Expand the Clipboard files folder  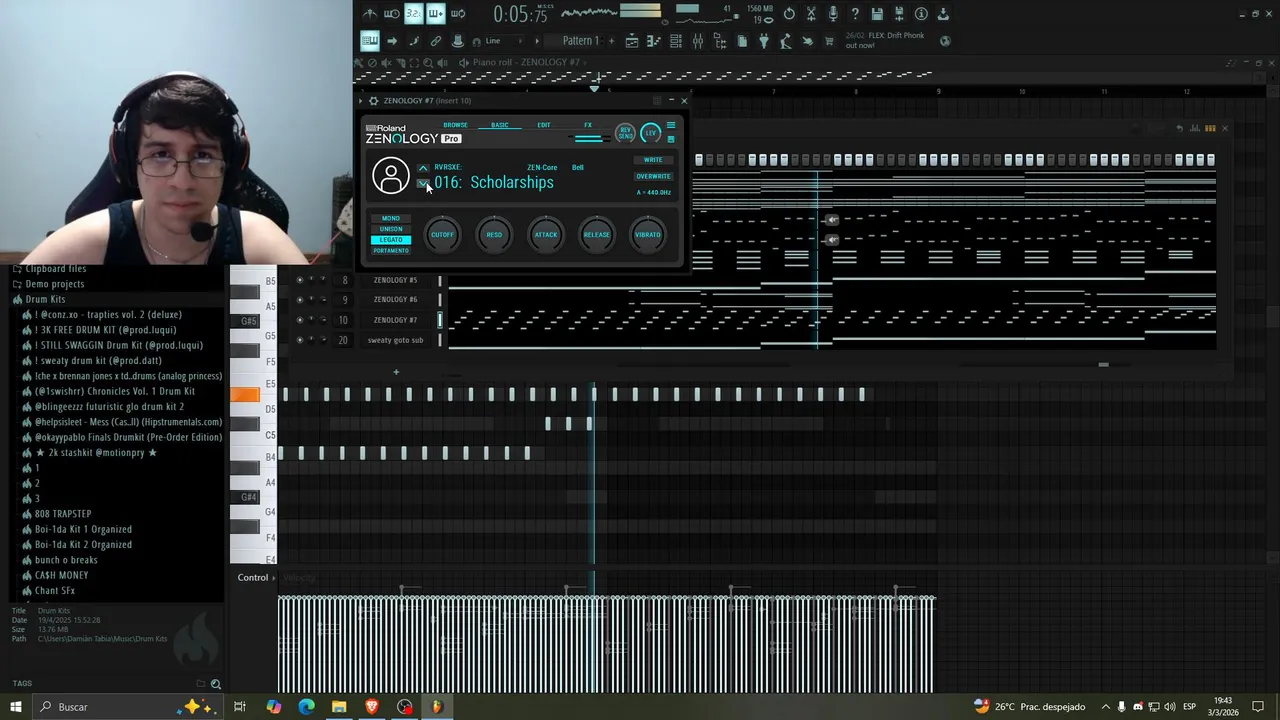pyautogui.click(x=55, y=269)
